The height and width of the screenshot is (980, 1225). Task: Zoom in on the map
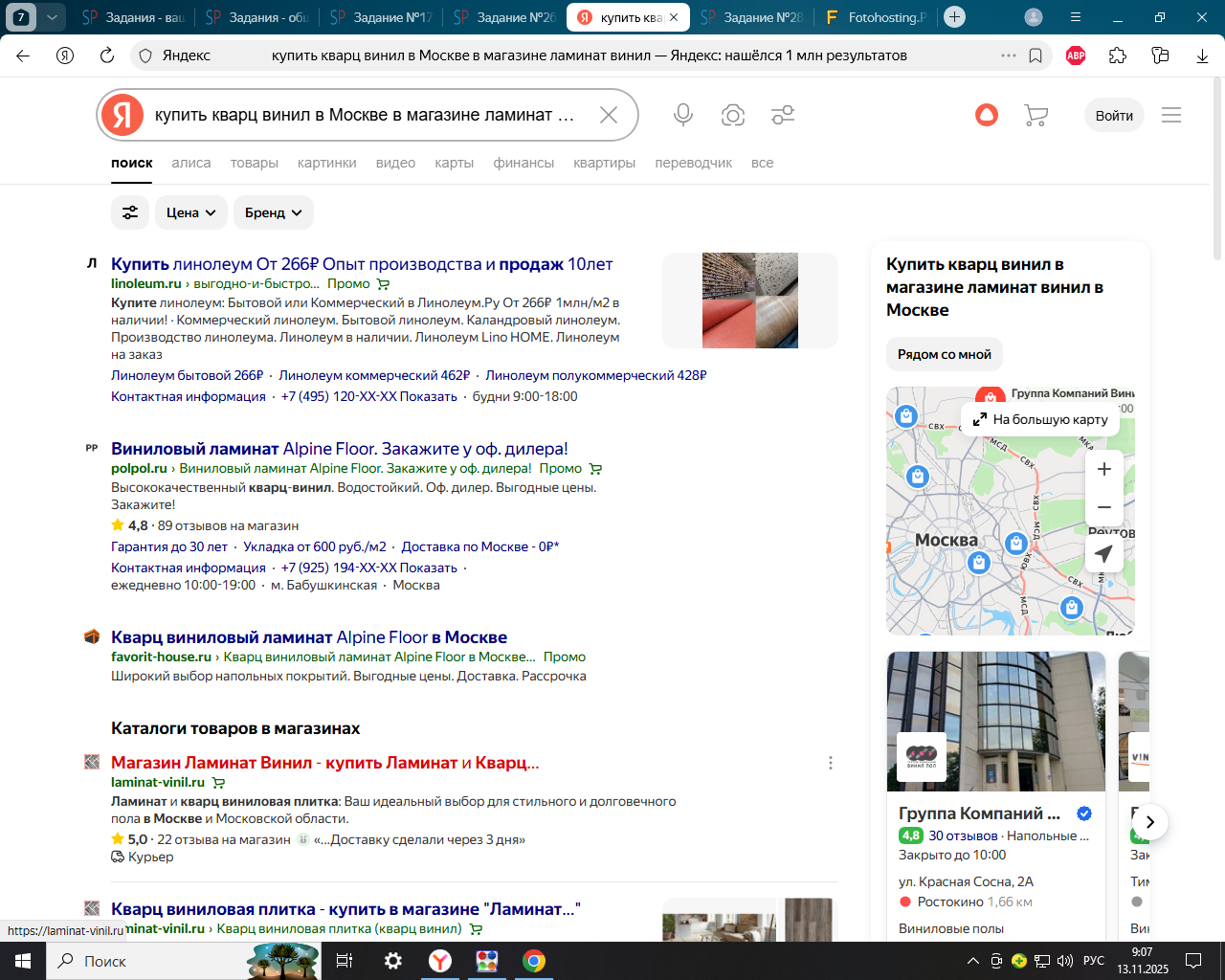click(x=1103, y=469)
